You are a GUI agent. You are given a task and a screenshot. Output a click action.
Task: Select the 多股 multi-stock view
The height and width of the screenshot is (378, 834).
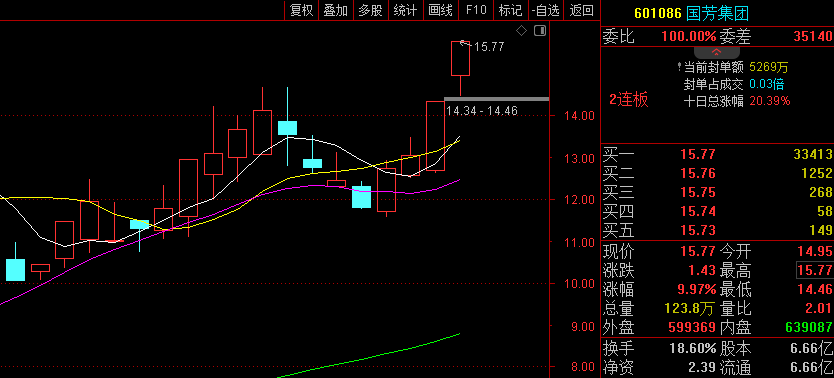(x=371, y=10)
